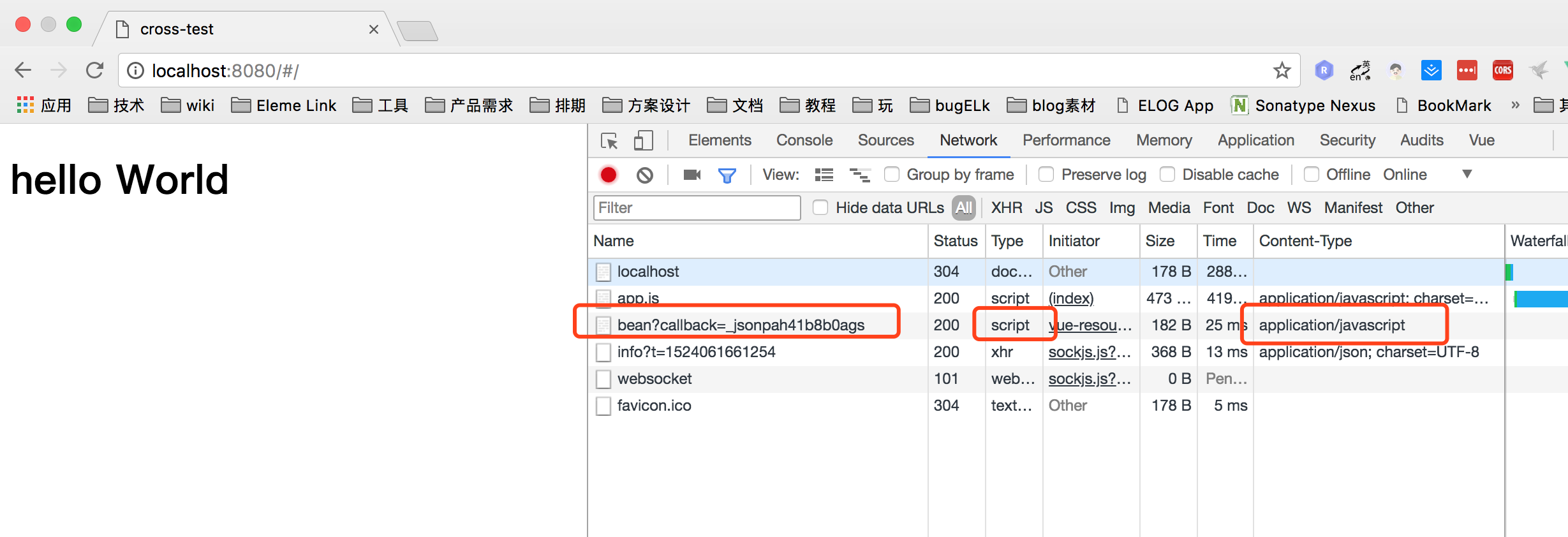
Task: Reload the page using the refresh icon
Action: click(x=95, y=70)
